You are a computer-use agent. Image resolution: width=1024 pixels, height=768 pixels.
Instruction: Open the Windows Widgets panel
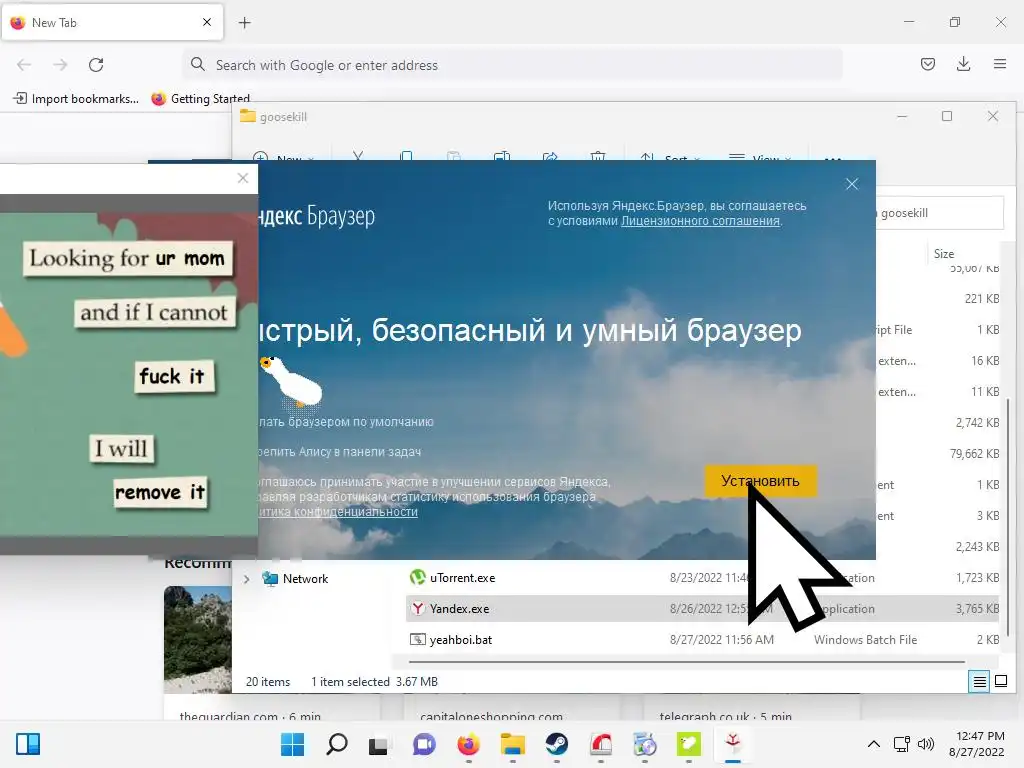[x=27, y=744]
